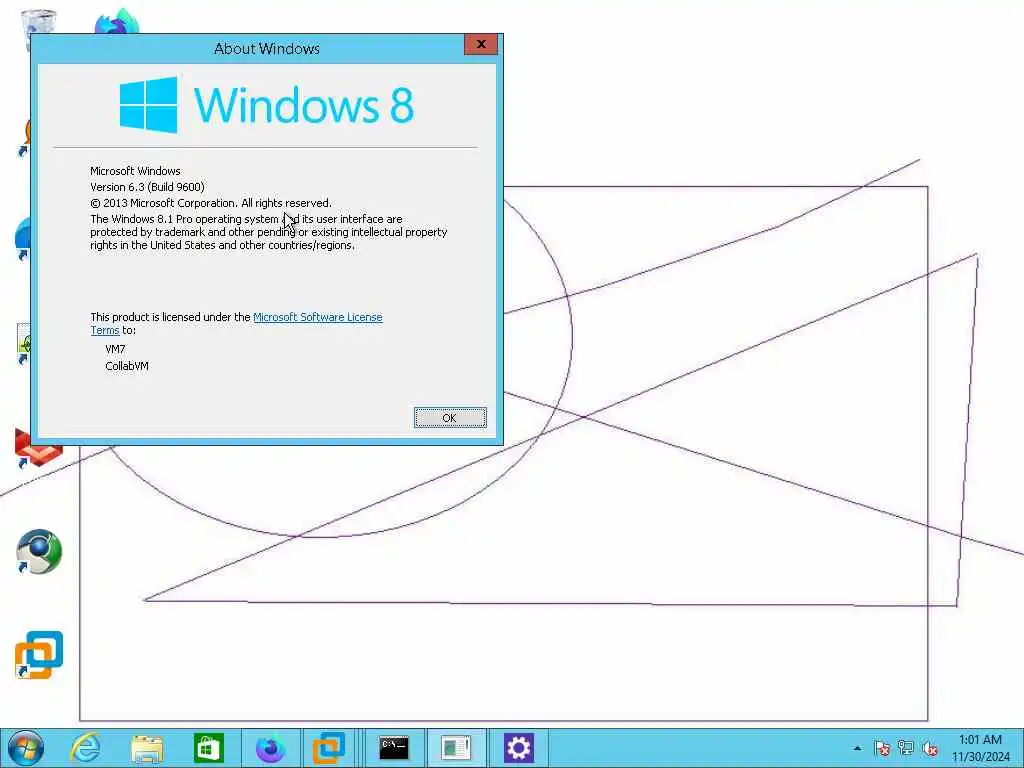The image size is (1024, 768).
Task: Close the About Windows dialog
Action: pyautogui.click(x=481, y=44)
